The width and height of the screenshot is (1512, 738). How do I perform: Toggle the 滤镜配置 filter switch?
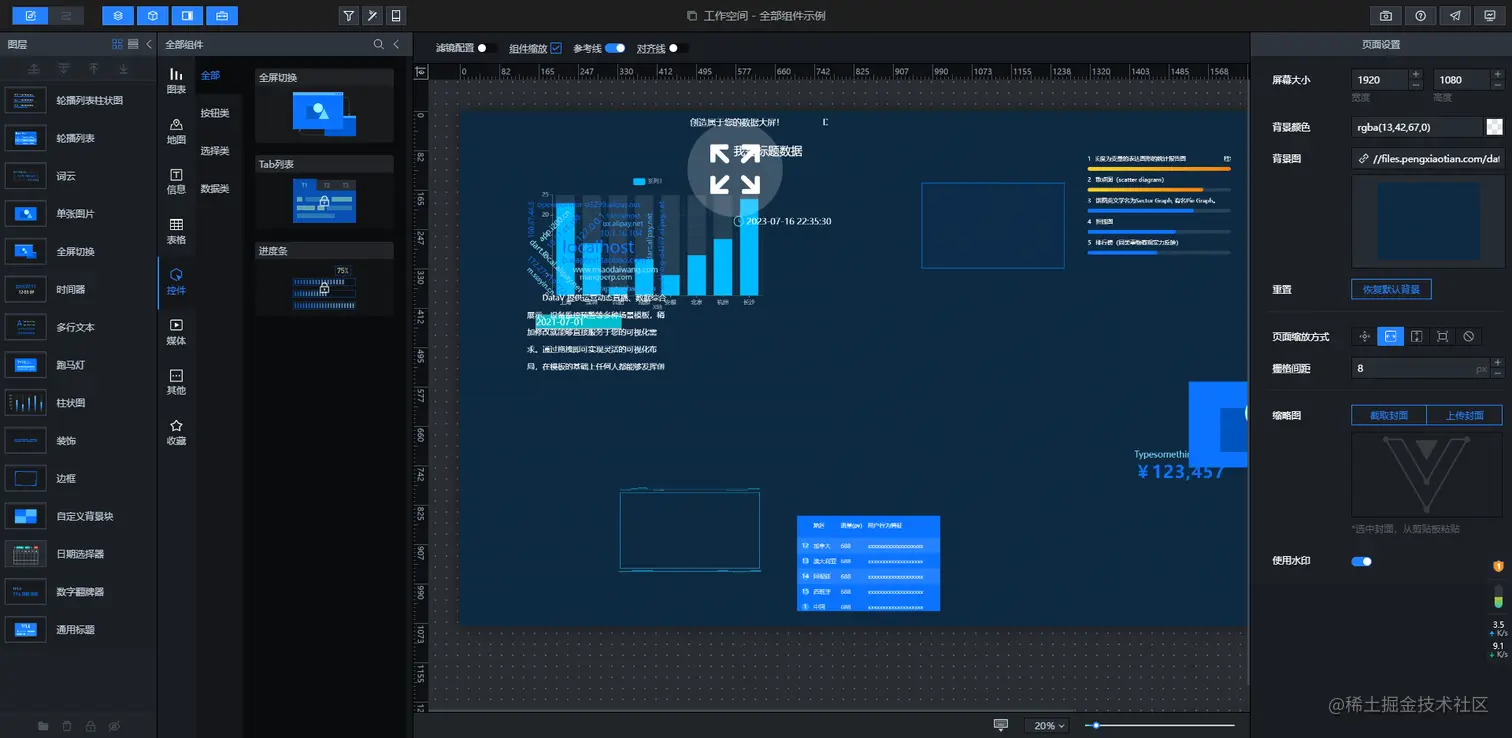(x=487, y=48)
